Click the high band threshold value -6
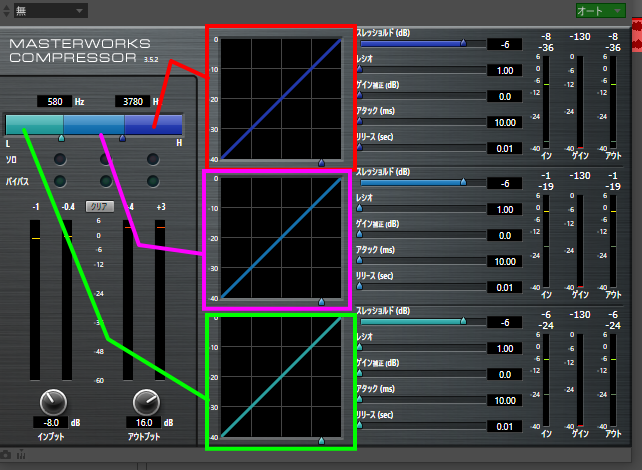Screen dimensions: 642x470 tap(504, 44)
